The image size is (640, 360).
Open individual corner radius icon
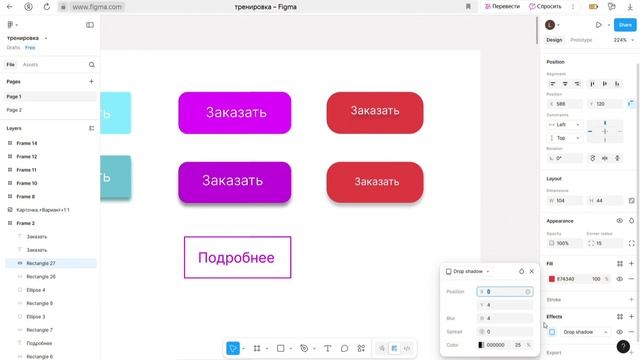[x=631, y=243]
